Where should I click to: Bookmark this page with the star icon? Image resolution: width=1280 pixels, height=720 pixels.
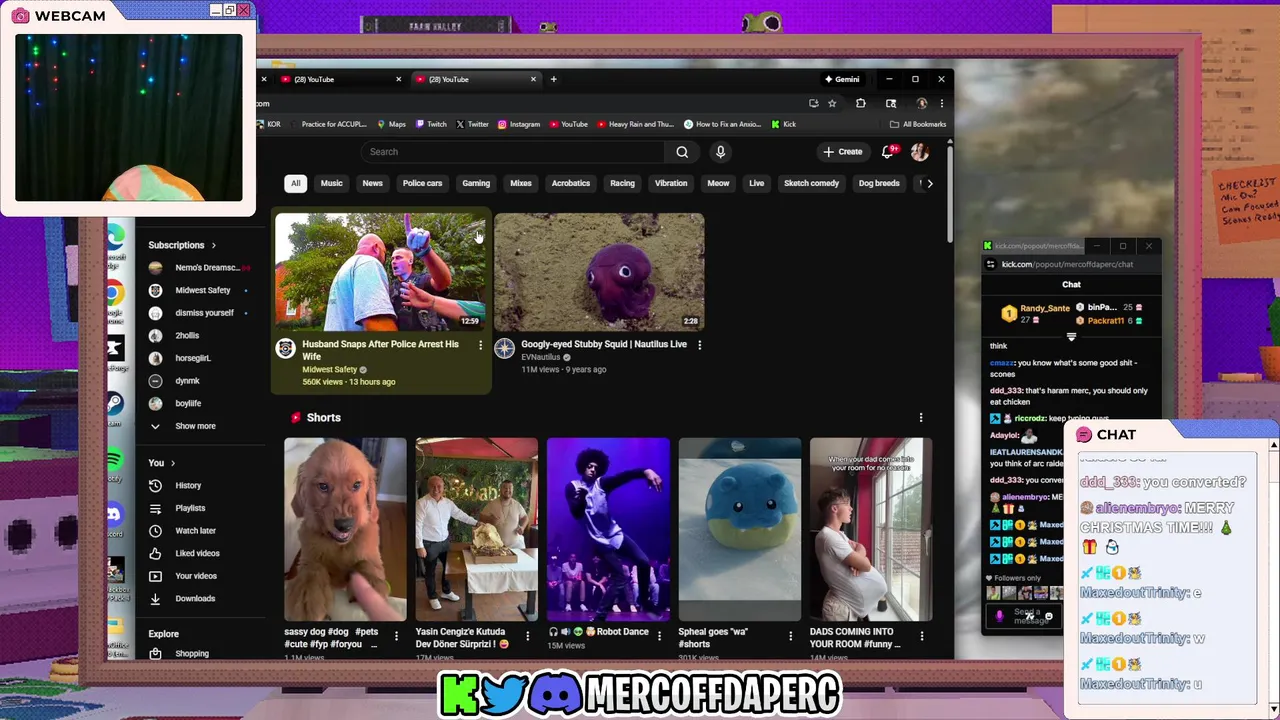pos(832,103)
